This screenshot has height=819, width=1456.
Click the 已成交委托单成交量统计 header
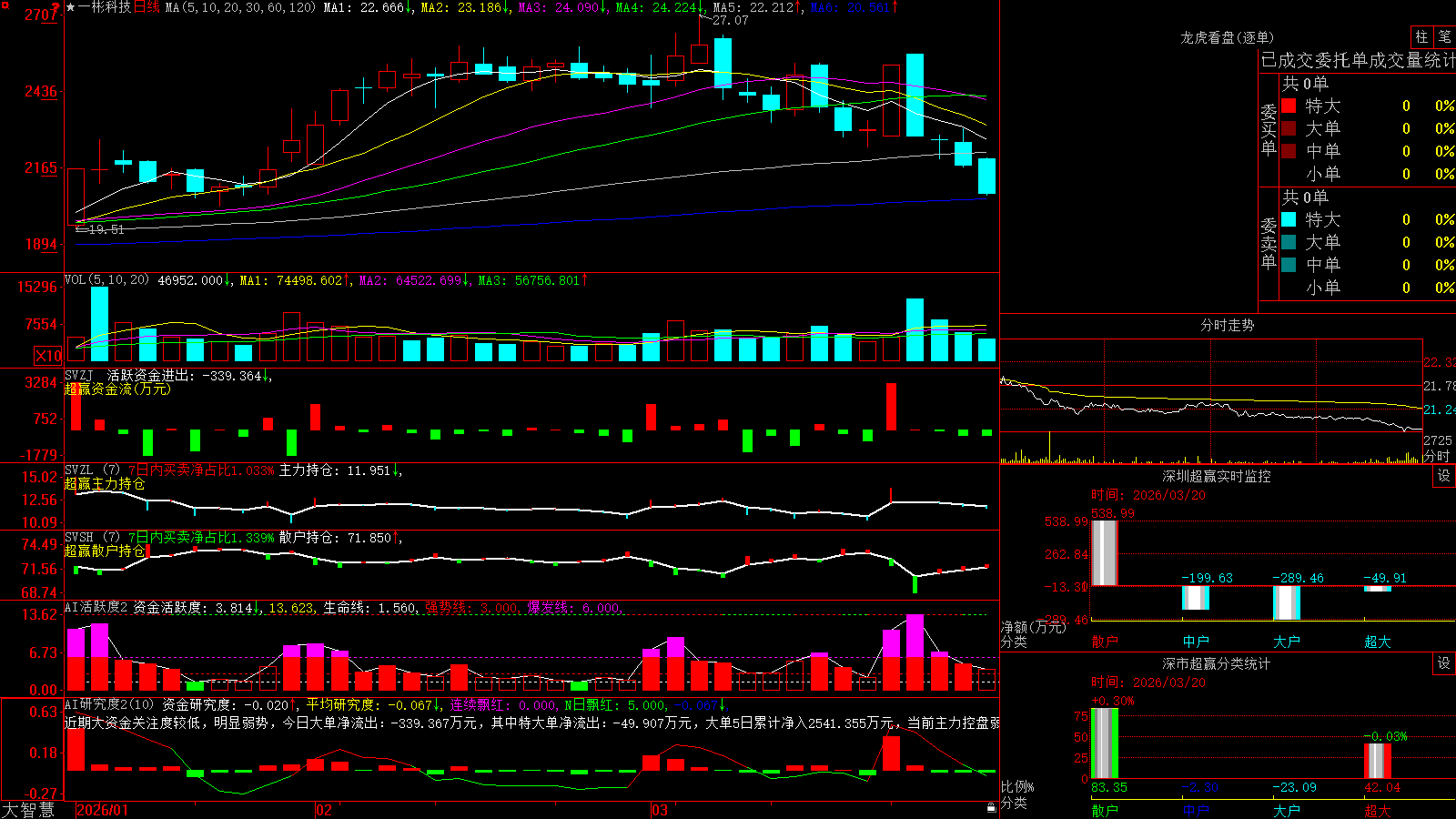click(x=1358, y=60)
